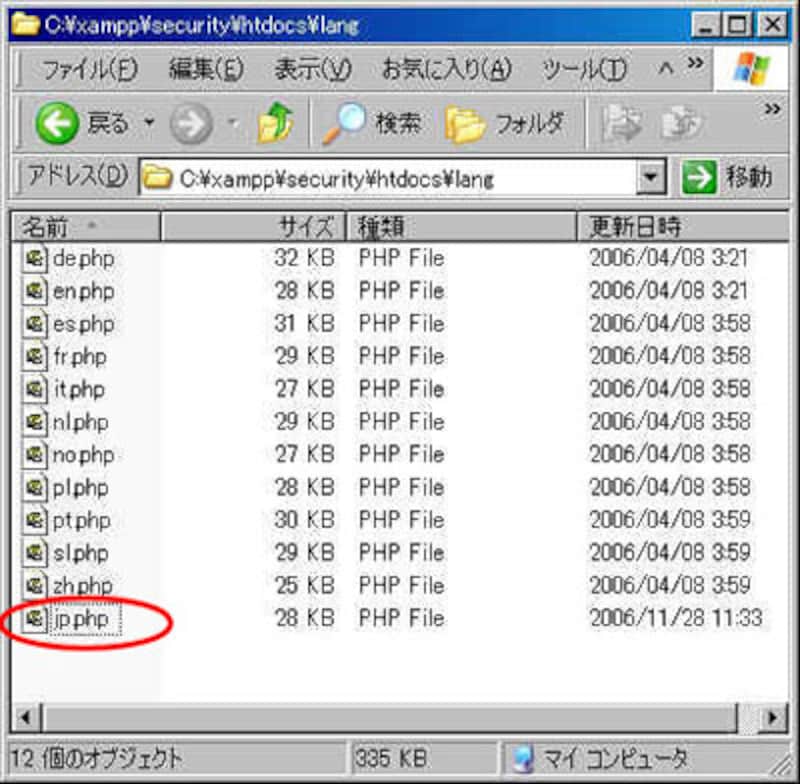Open the お気に入り(A) menu
This screenshot has height=784, width=800.
[446, 70]
